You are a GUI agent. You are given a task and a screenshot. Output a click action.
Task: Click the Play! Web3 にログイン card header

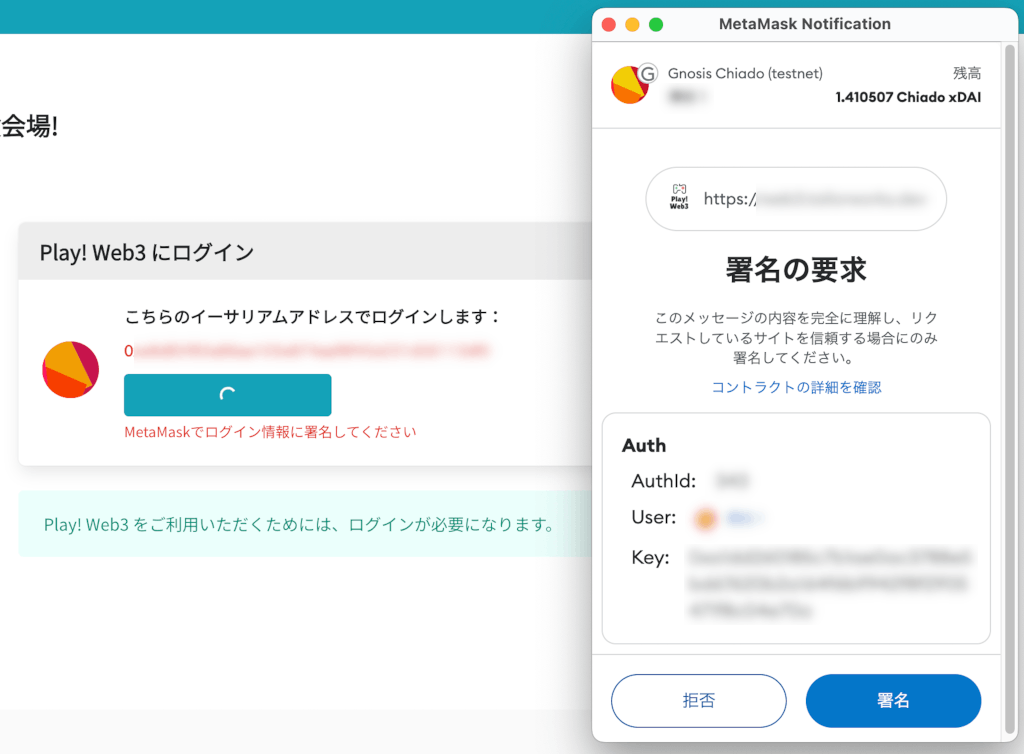tap(305, 252)
